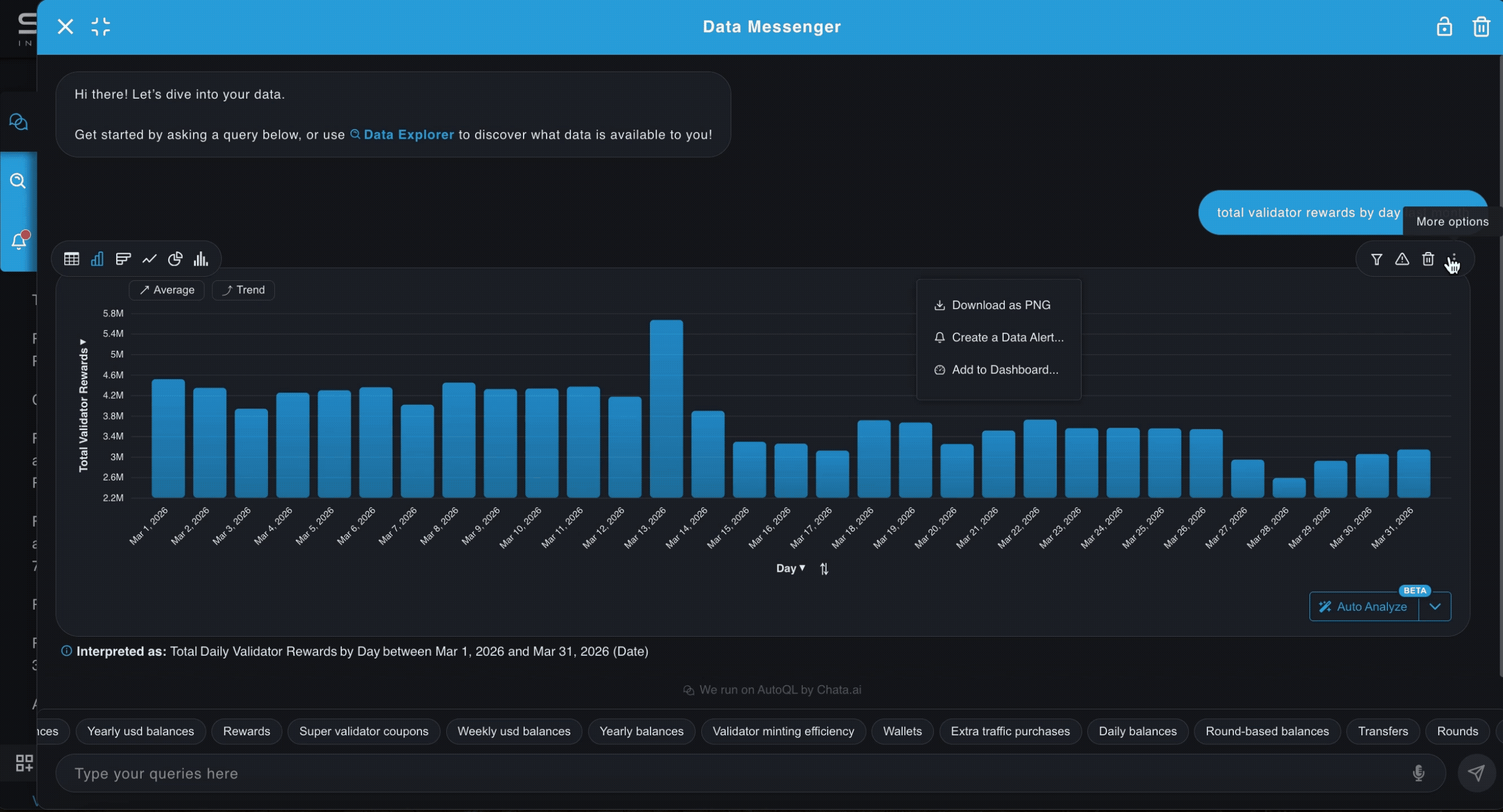
Task: Switch chart to line chart view
Action: coord(150,258)
